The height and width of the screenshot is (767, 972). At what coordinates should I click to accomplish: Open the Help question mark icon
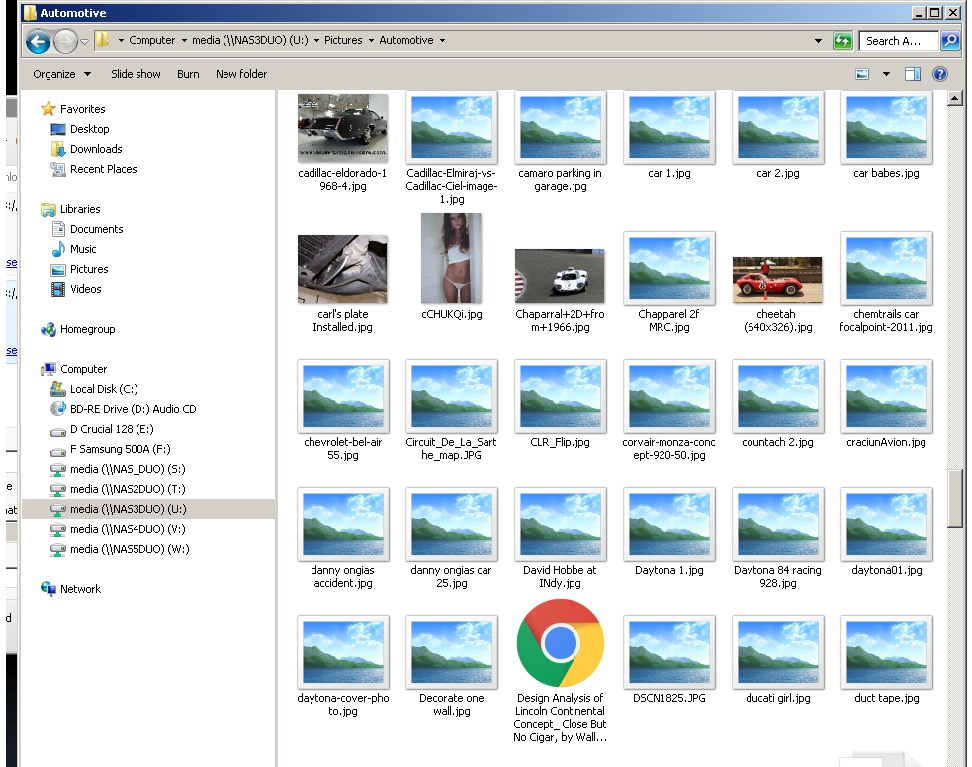pyautogui.click(x=939, y=74)
